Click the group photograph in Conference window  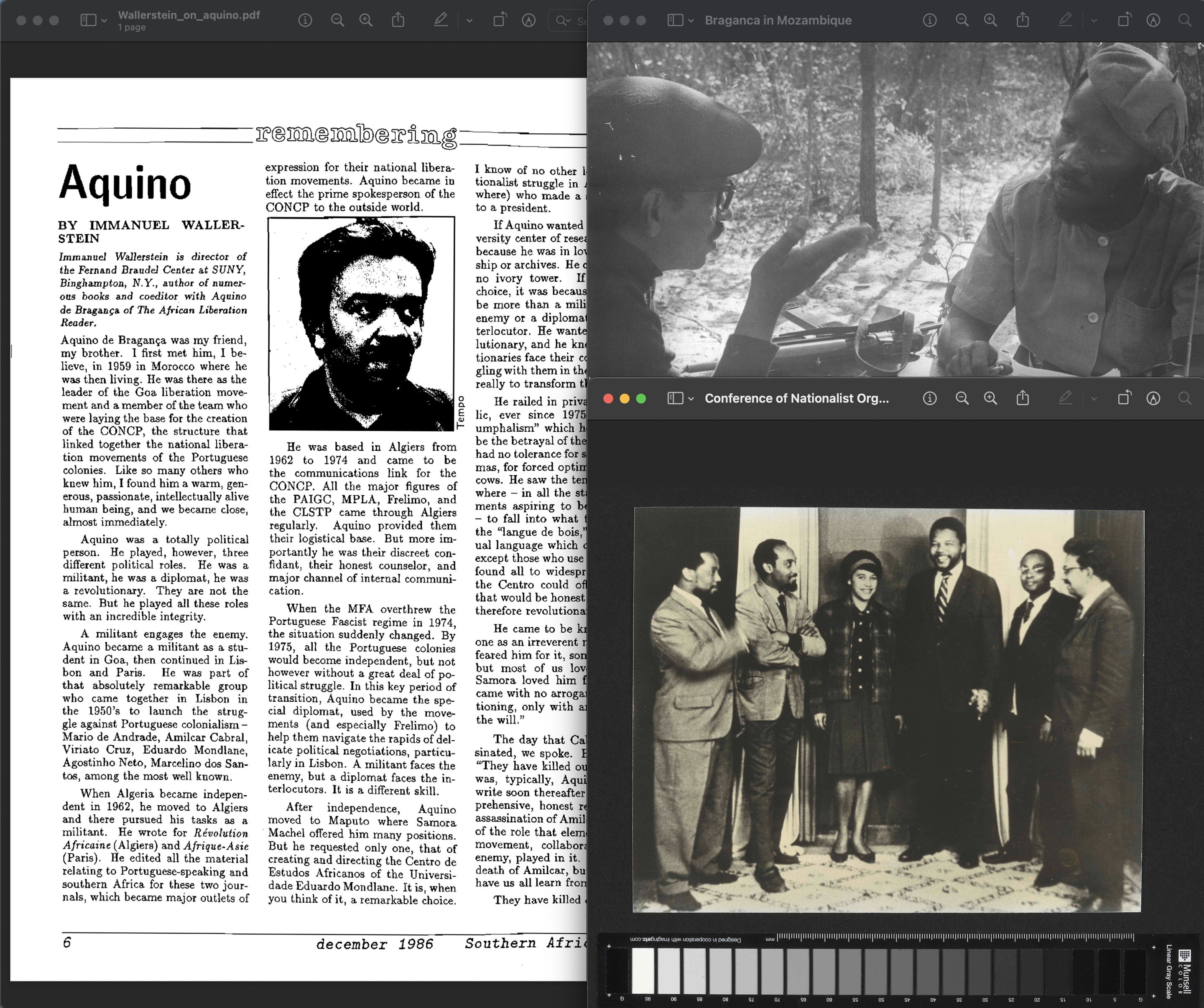click(x=888, y=710)
